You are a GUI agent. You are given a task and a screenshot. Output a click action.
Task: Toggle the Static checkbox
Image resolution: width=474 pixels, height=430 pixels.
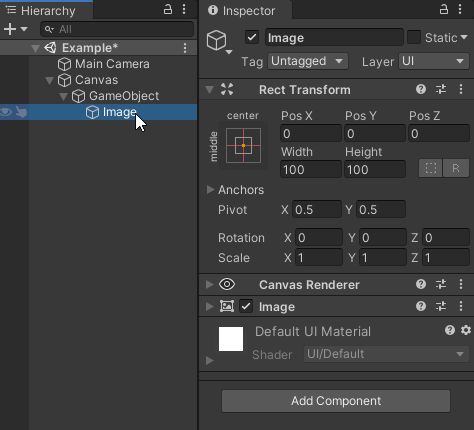click(x=414, y=37)
